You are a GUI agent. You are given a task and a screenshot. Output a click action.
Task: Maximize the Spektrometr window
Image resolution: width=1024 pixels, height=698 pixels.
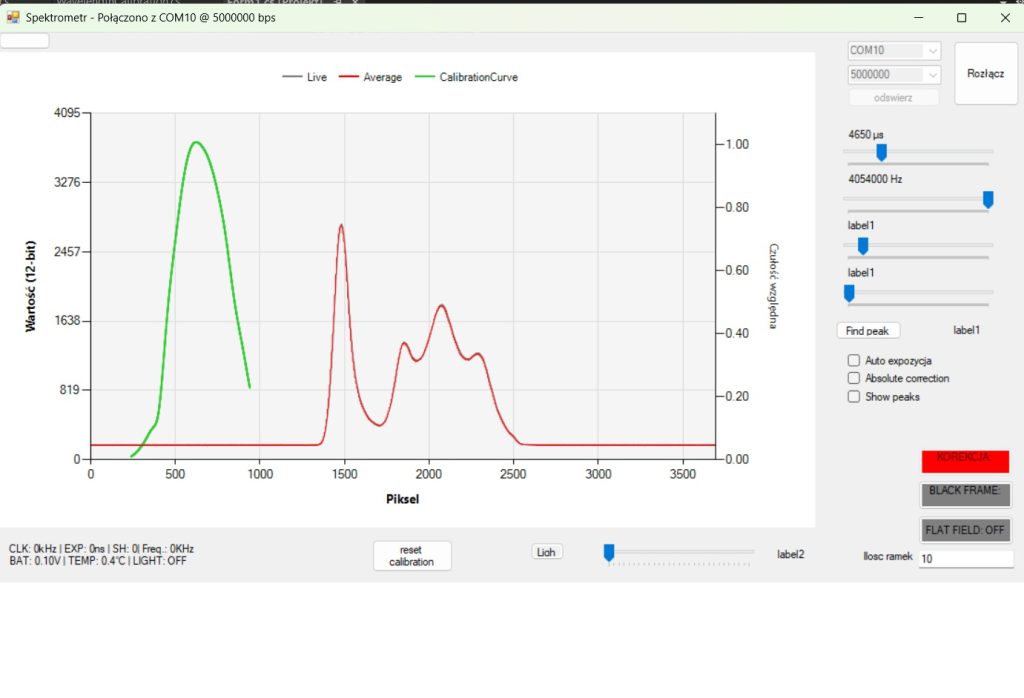961,17
